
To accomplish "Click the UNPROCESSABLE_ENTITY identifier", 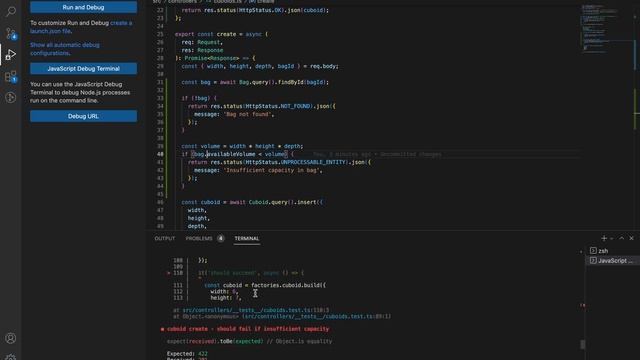I will [x=313, y=162].
